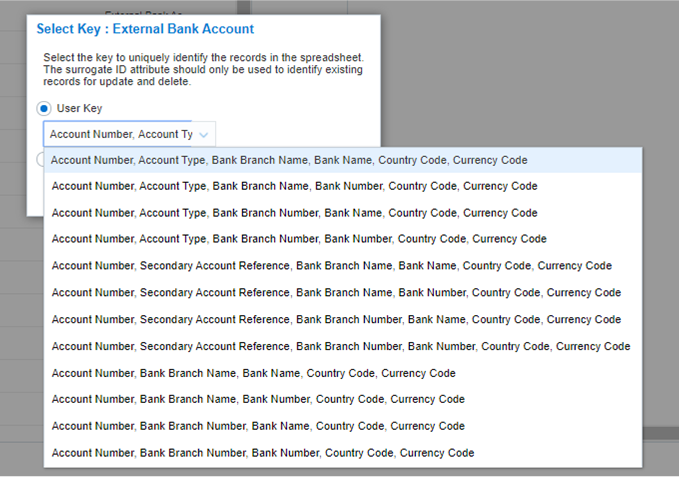Select Secondary Account Reference, Bank Branch Name, Bank Name
The image size is (680, 477).
[331, 266]
